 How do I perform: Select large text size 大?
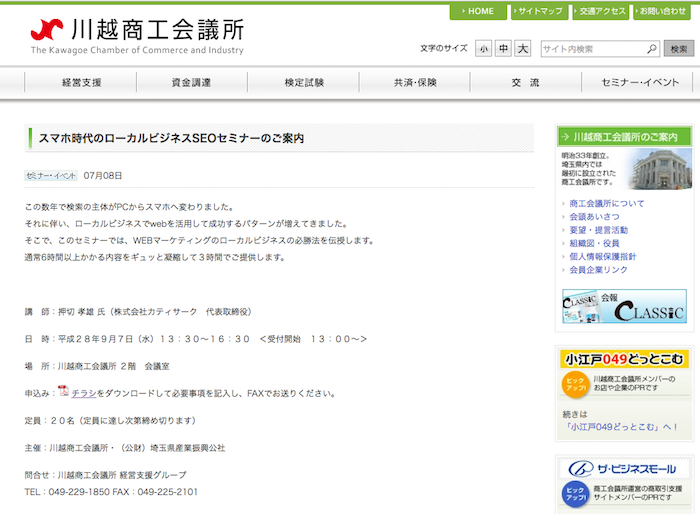click(x=523, y=49)
